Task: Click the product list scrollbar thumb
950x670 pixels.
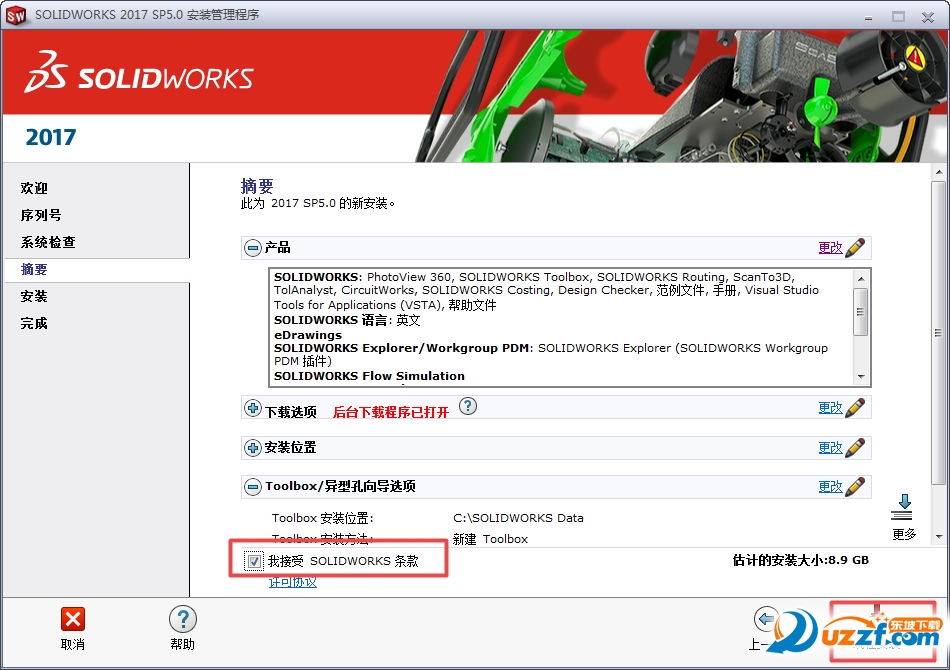Action: (860, 311)
